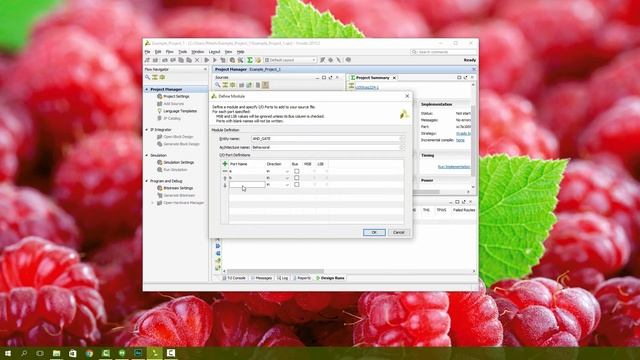Screen dimensions: 640x360
Task: Open the File menu
Action: 147,52
